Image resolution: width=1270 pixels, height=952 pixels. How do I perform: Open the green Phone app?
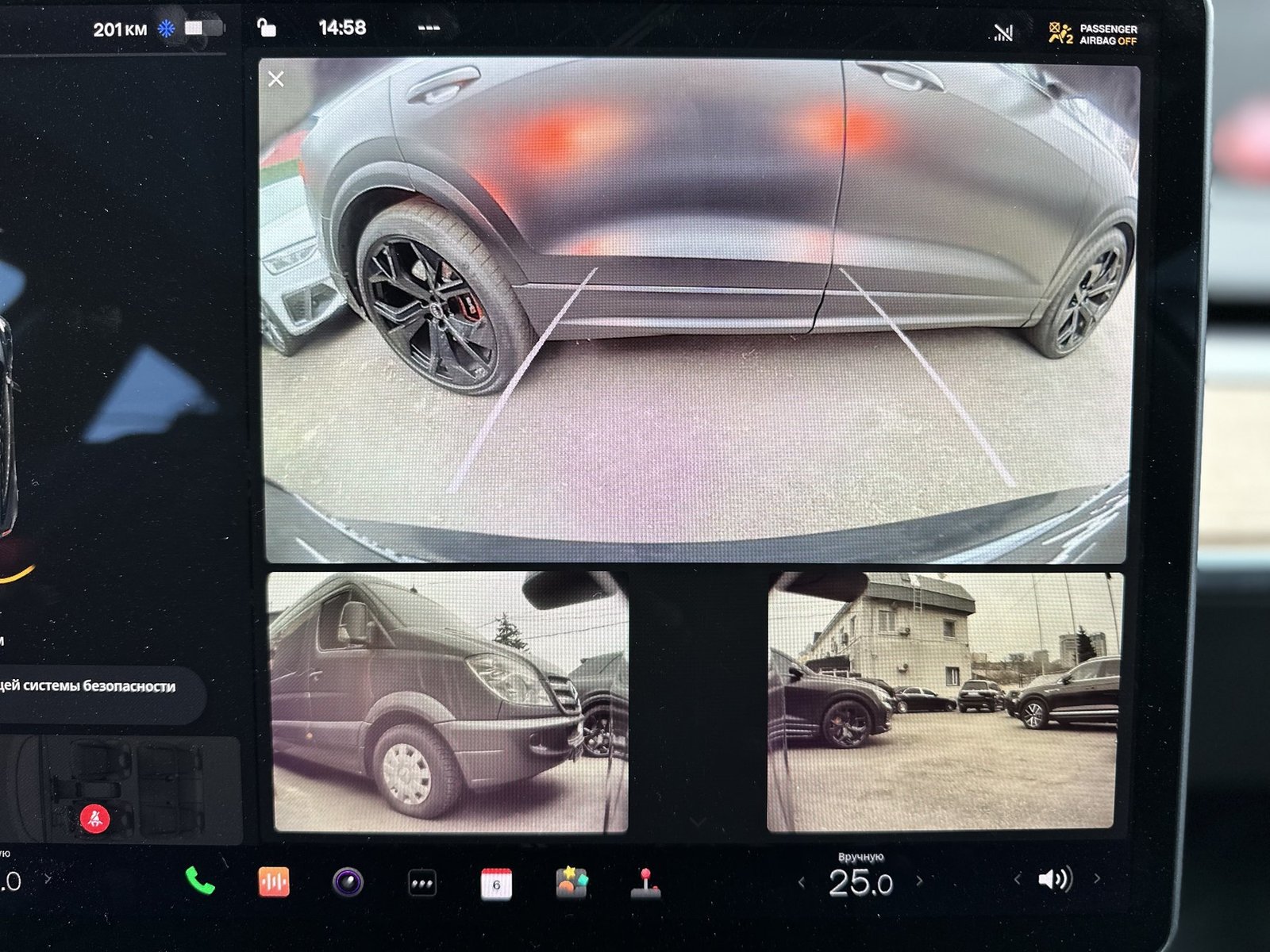200,881
